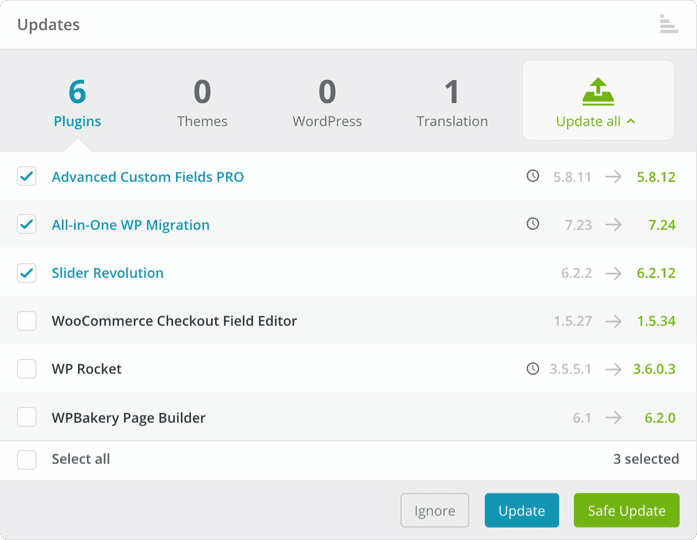Switch to the Themes tab
This screenshot has height=540, width=697.
tap(202, 103)
